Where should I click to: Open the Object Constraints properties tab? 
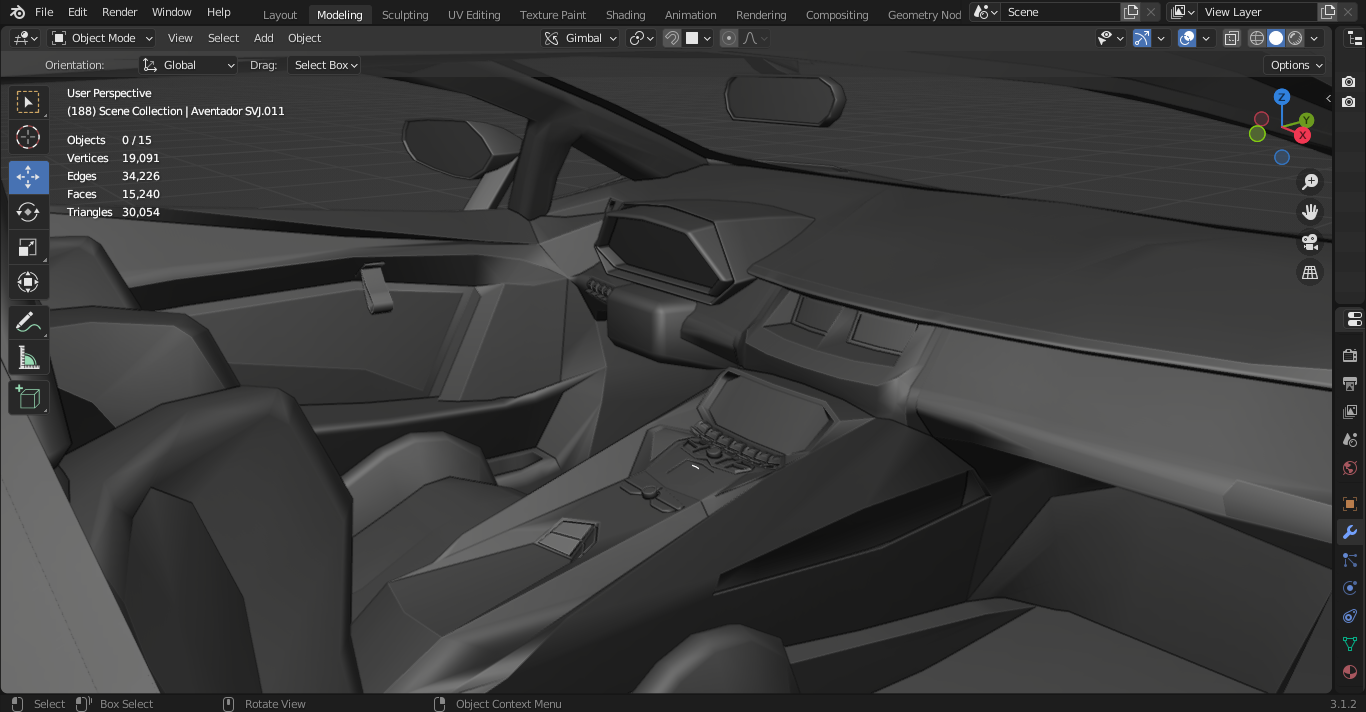pyautogui.click(x=1350, y=616)
